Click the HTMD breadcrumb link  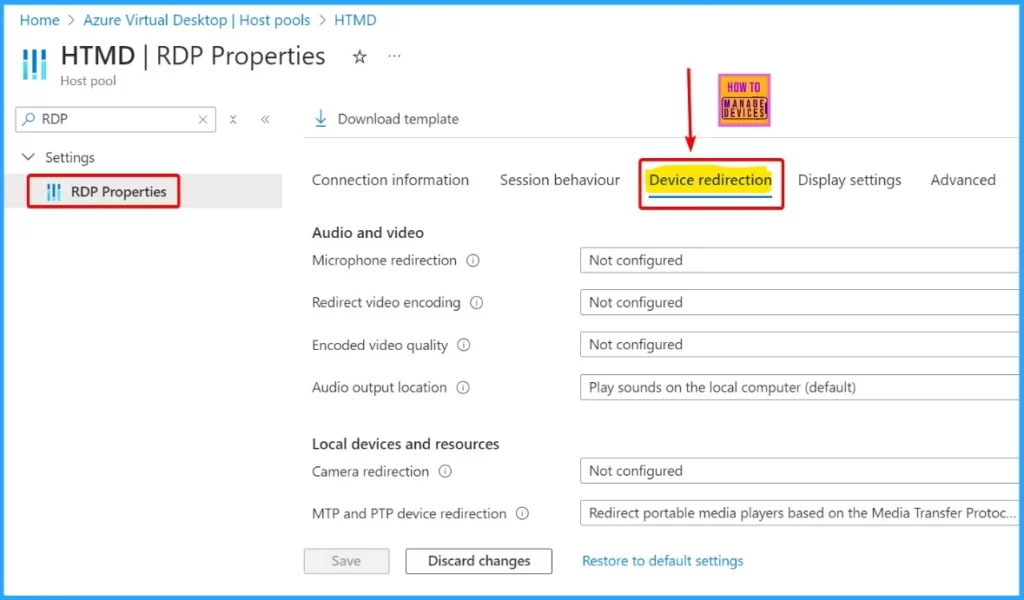355,20
